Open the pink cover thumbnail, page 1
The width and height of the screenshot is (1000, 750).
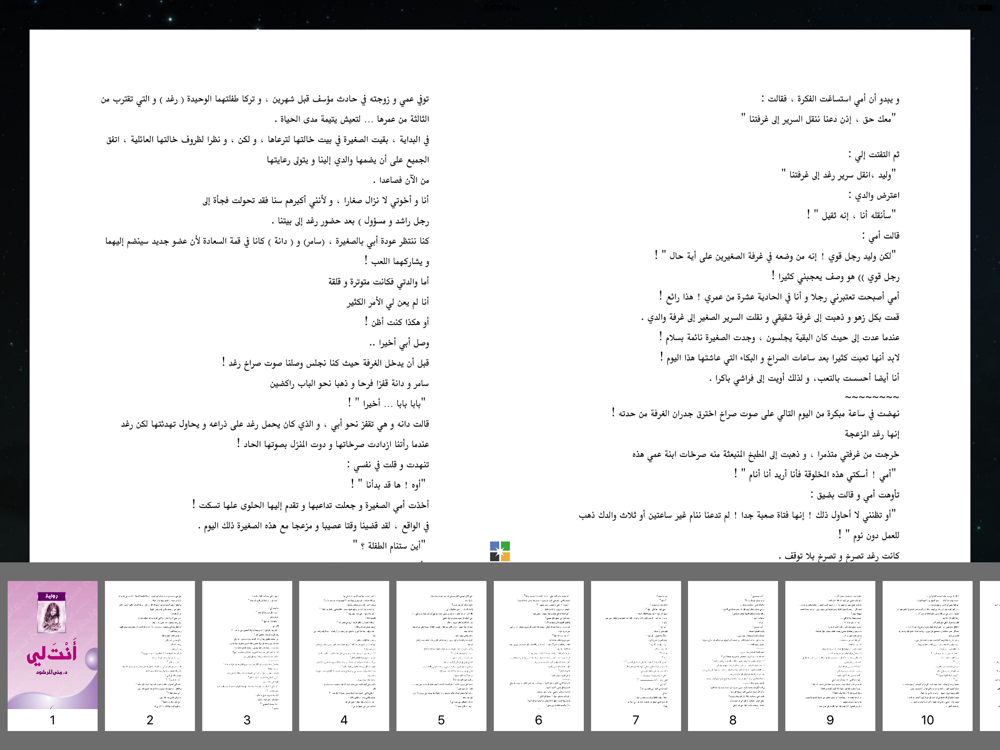[52, 655]
